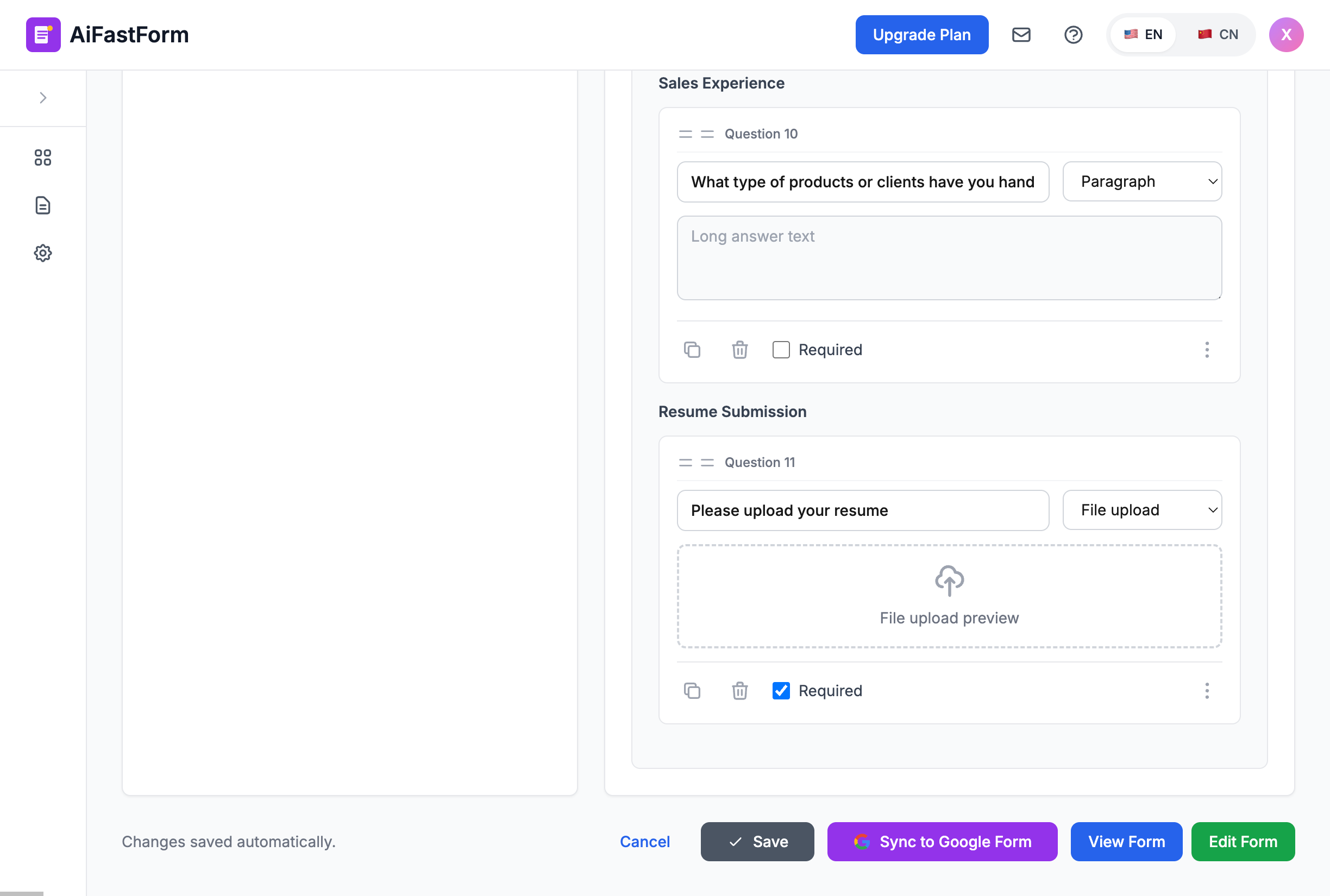
Task: Open the document icon in the left sidebar
Action: pyautogui.click(x=42, y=206)
